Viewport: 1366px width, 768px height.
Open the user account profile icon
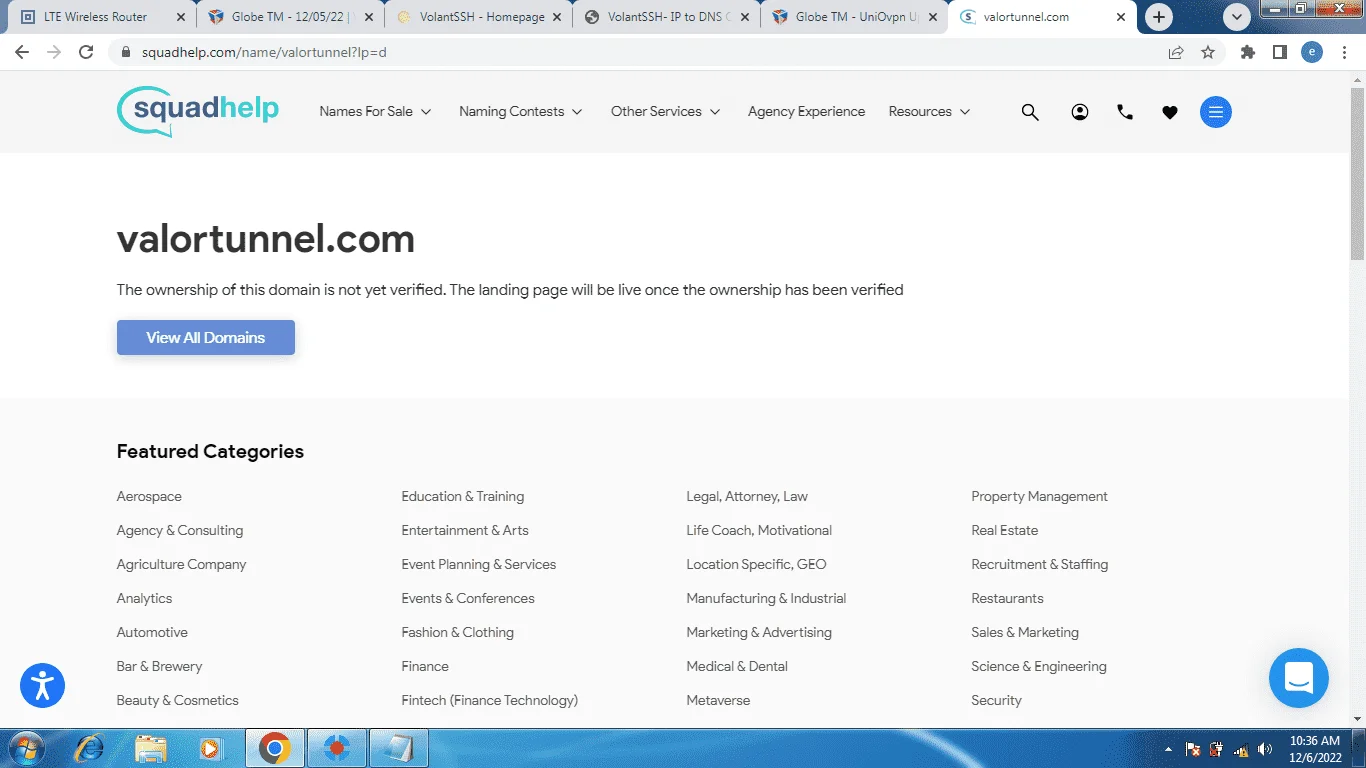tap(1080, 112)
